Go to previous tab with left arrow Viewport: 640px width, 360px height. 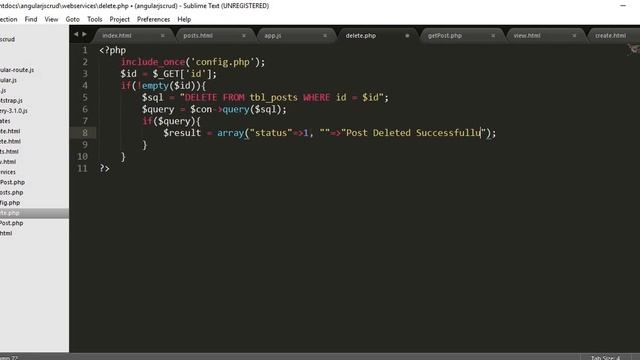point(76,34)
